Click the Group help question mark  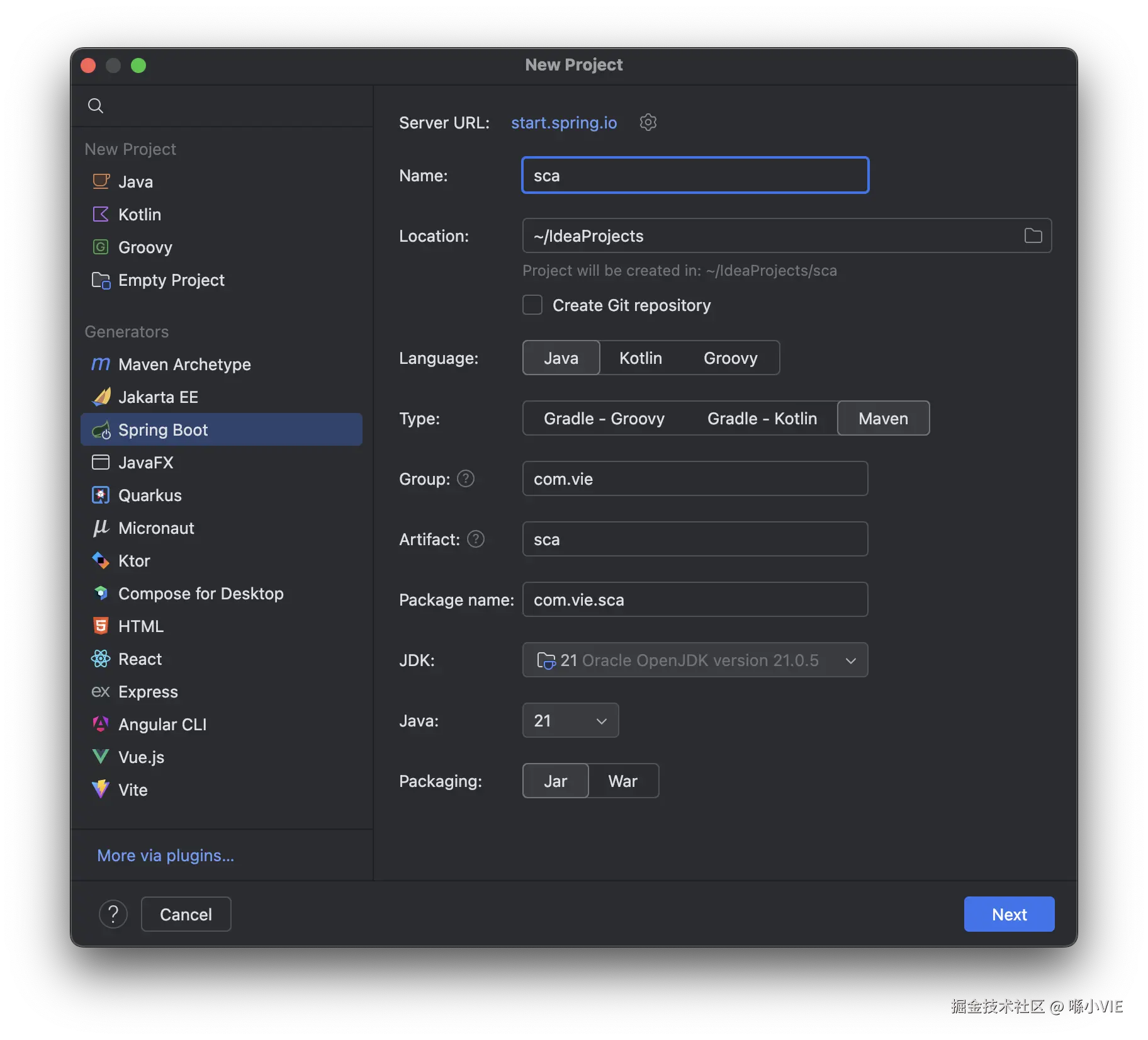tap(466, 478)
